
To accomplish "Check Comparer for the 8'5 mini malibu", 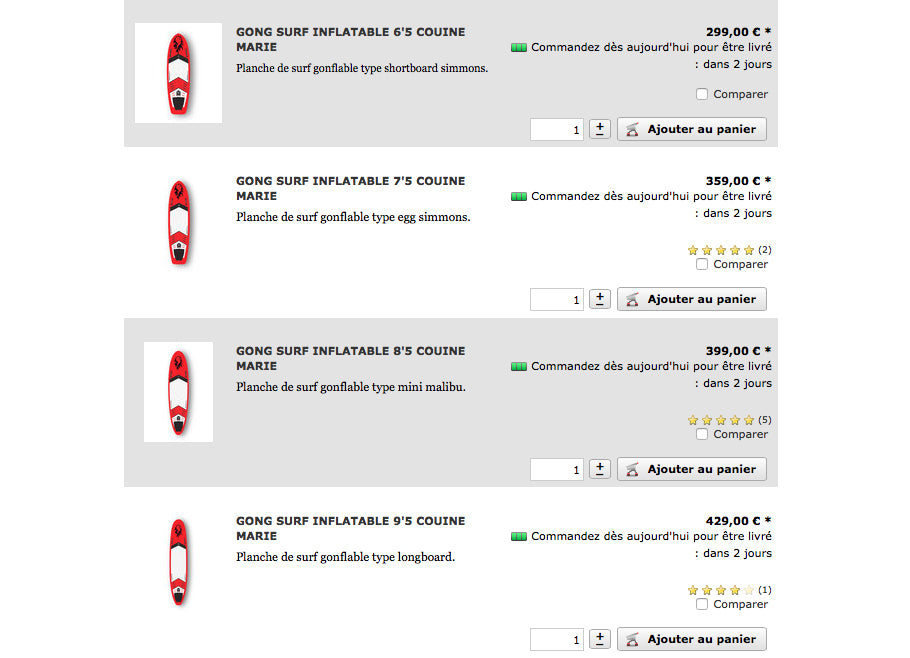I will [702, 434].
